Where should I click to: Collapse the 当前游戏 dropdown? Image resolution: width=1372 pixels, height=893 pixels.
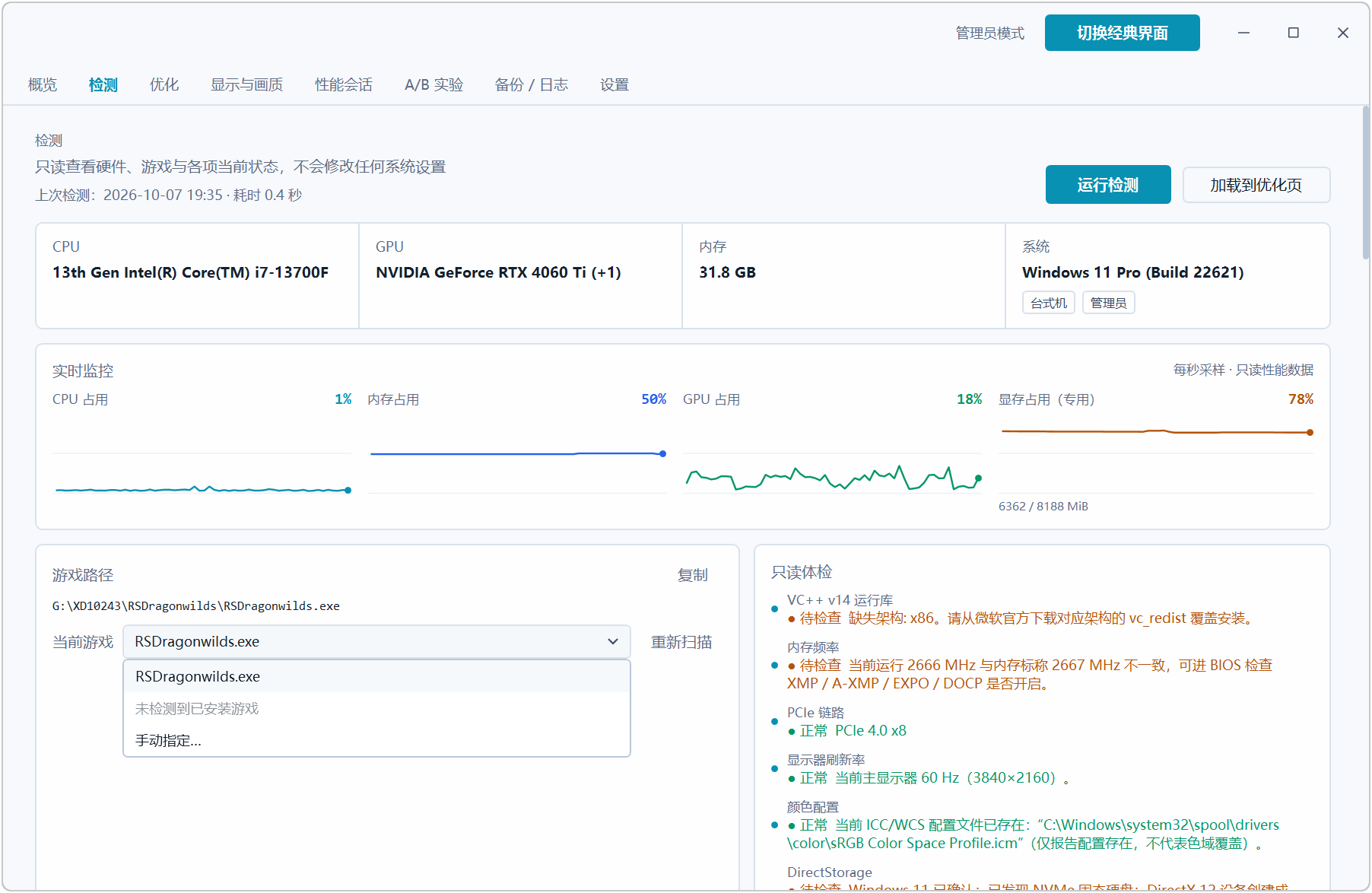376,642
